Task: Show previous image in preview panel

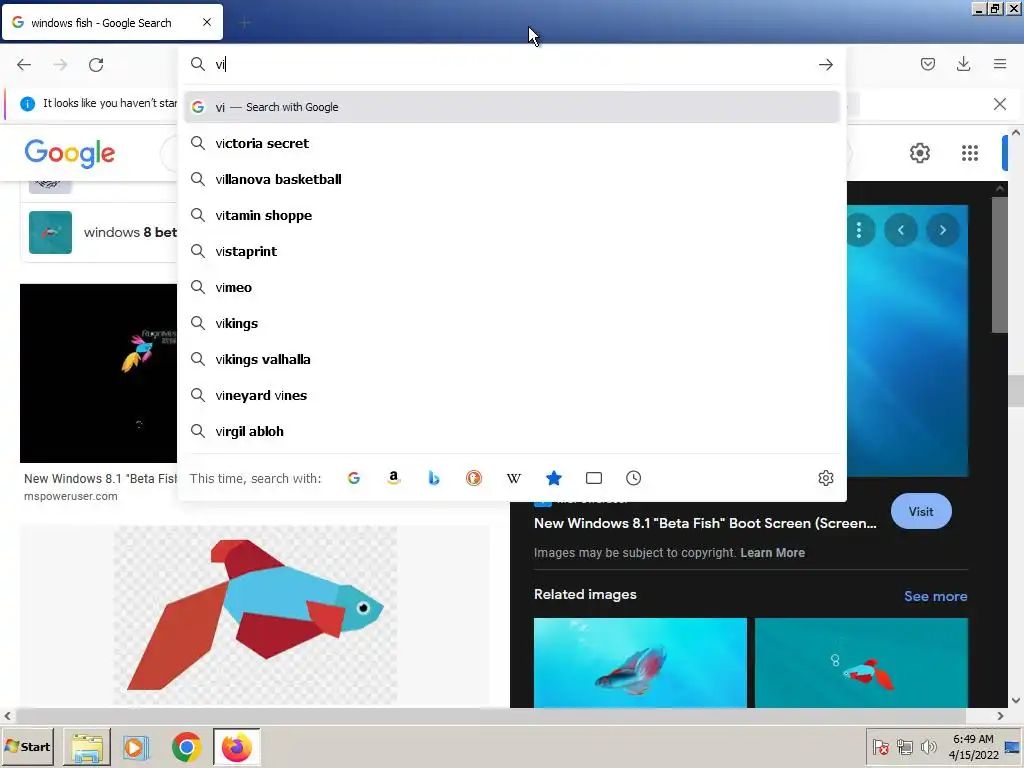Action: click(901, 230)
